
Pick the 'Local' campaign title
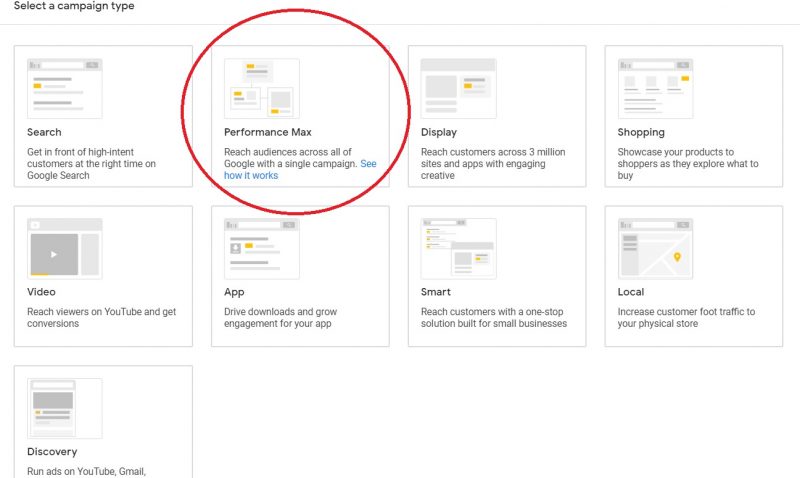pyautogui.click(x=631, y=292)
